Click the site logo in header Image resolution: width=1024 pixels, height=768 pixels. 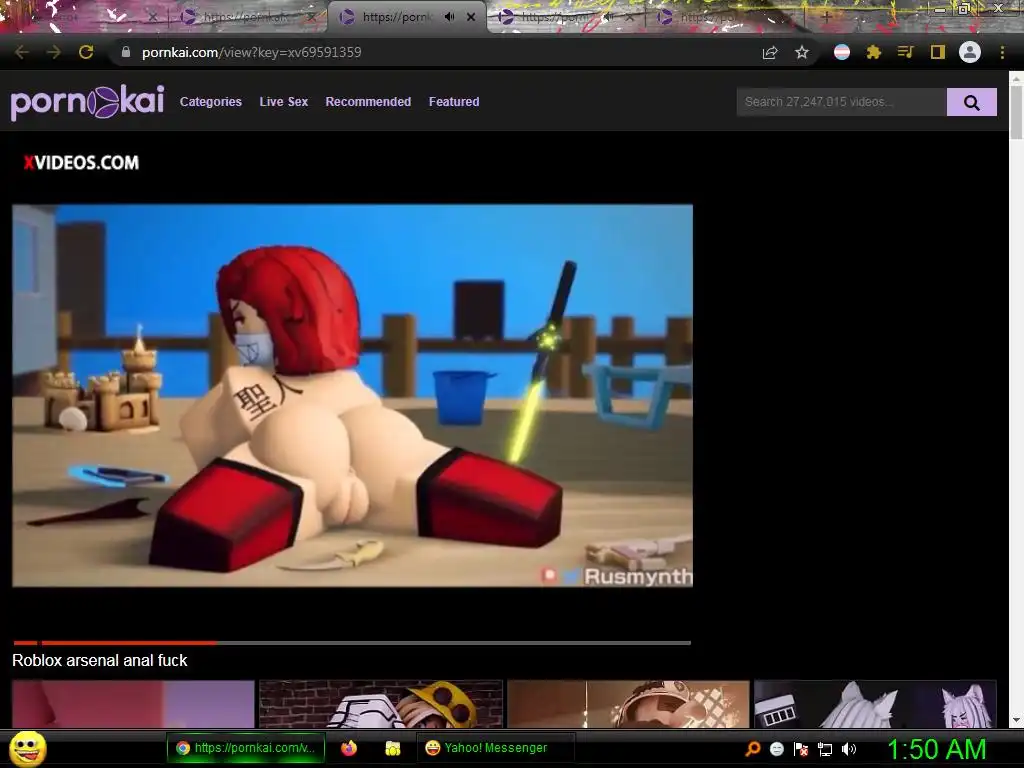point(87,102)
